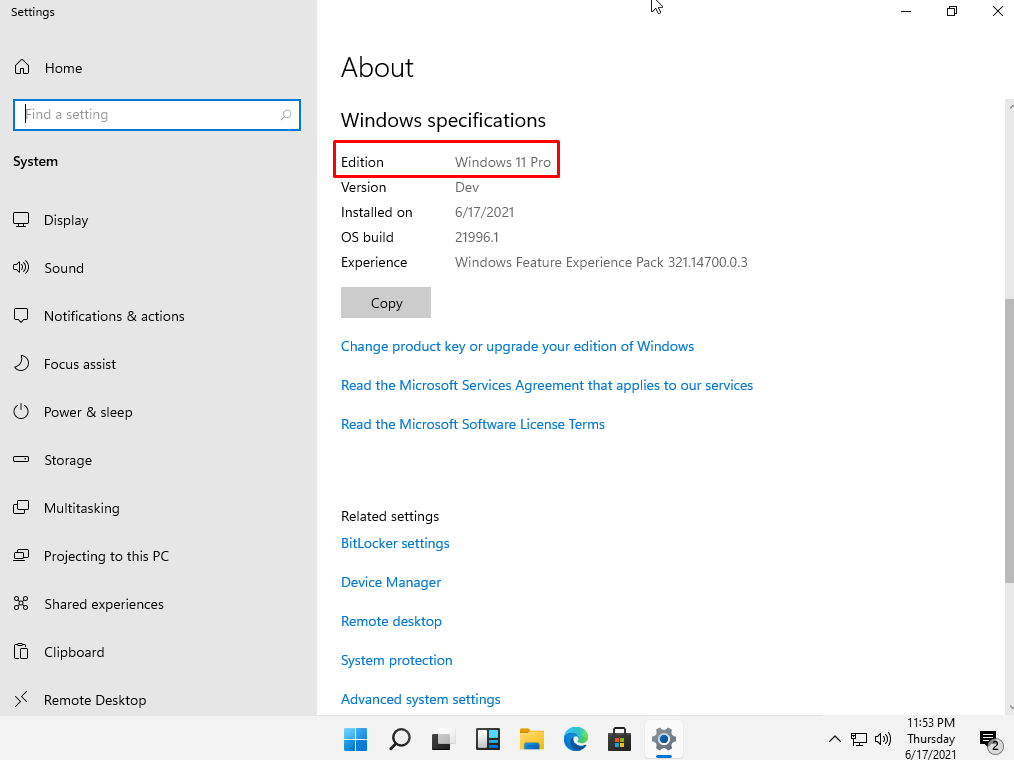Copy the Windows specifications
Image resolution: width=1014 pixels, height=760 pixels.
click(x=386, y=303)
